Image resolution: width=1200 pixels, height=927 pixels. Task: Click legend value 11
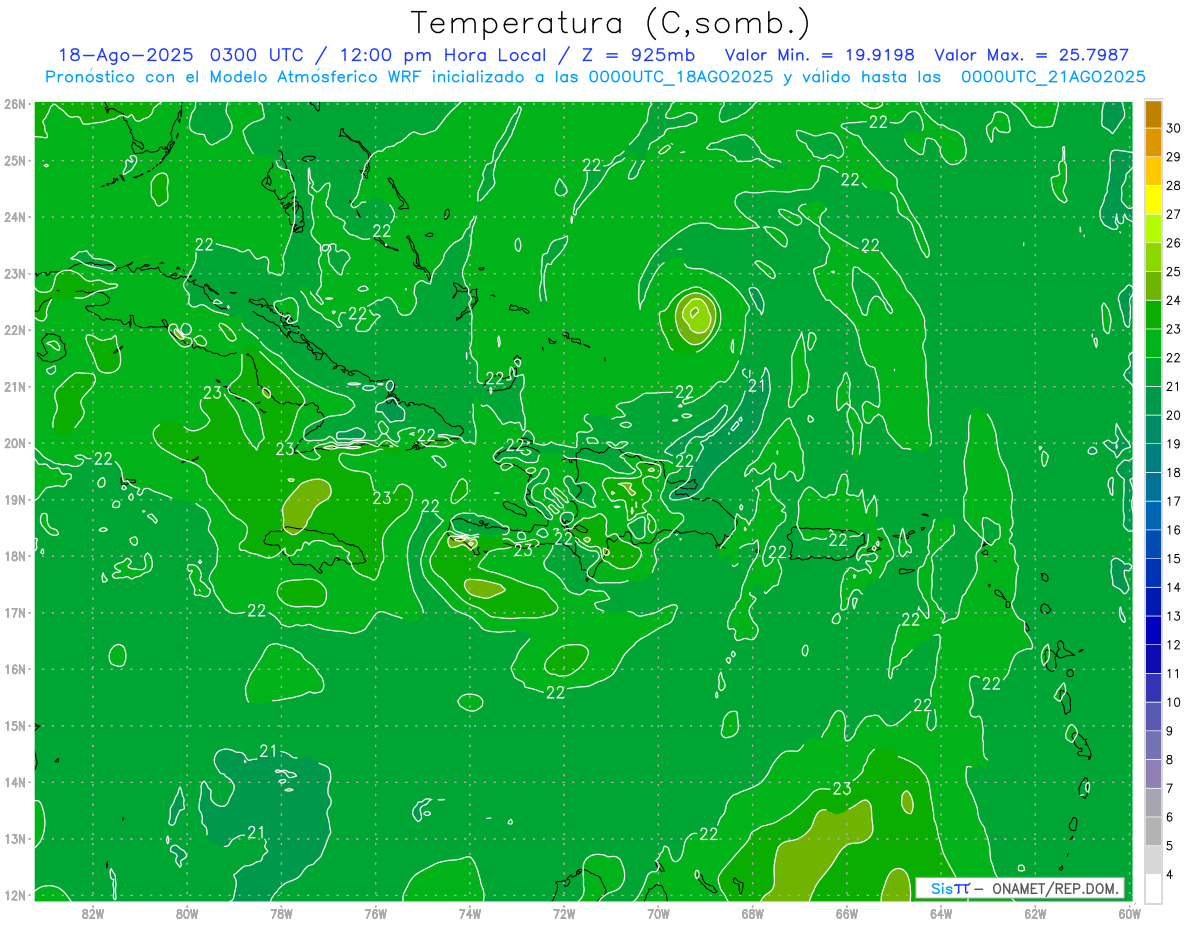(1173, 673)
